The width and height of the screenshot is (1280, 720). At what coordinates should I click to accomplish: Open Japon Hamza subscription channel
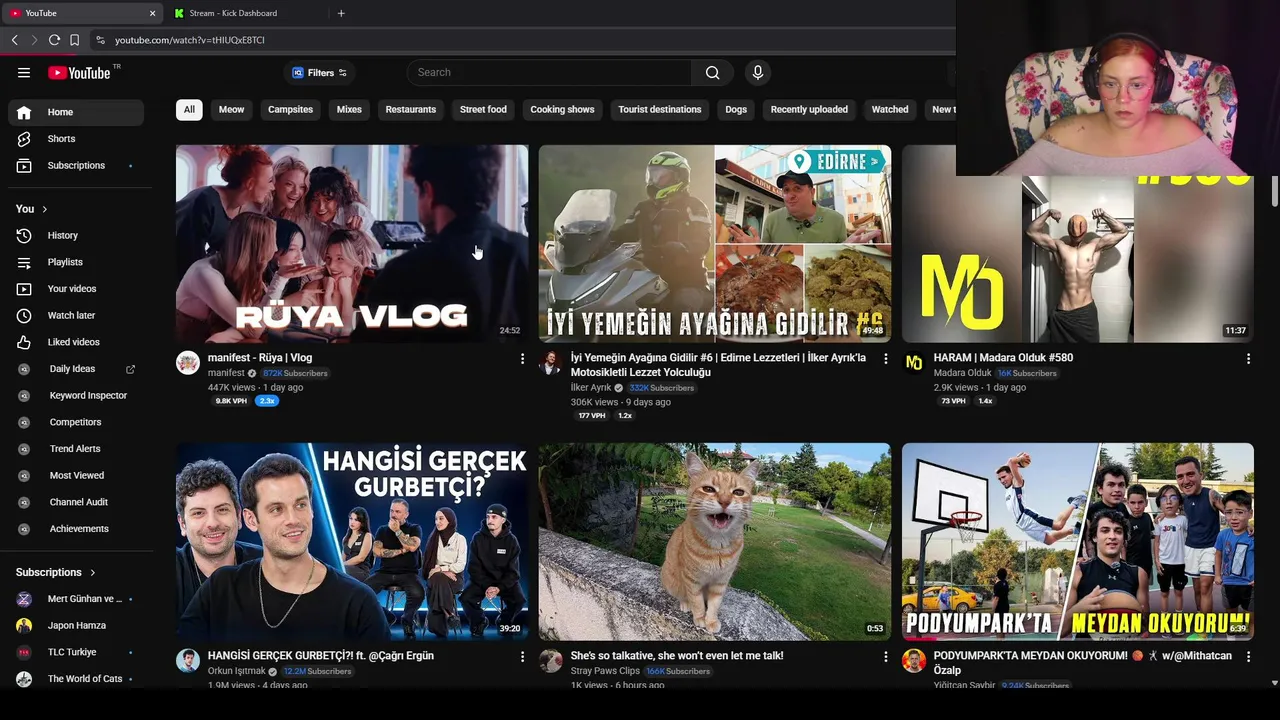(x=76, y=625)
